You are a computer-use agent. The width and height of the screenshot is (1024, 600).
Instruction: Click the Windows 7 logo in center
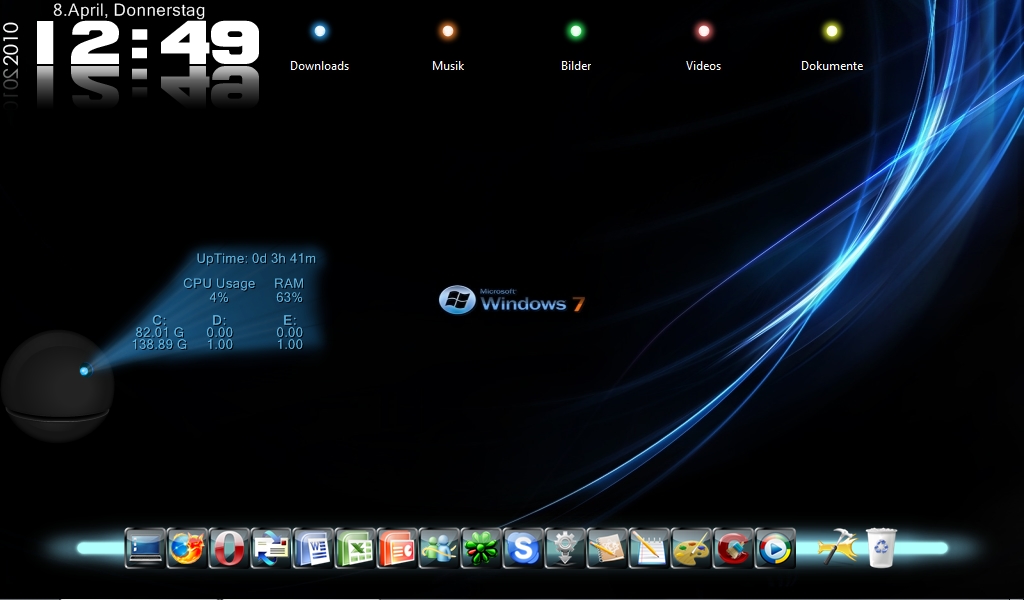tap(511, 300)
